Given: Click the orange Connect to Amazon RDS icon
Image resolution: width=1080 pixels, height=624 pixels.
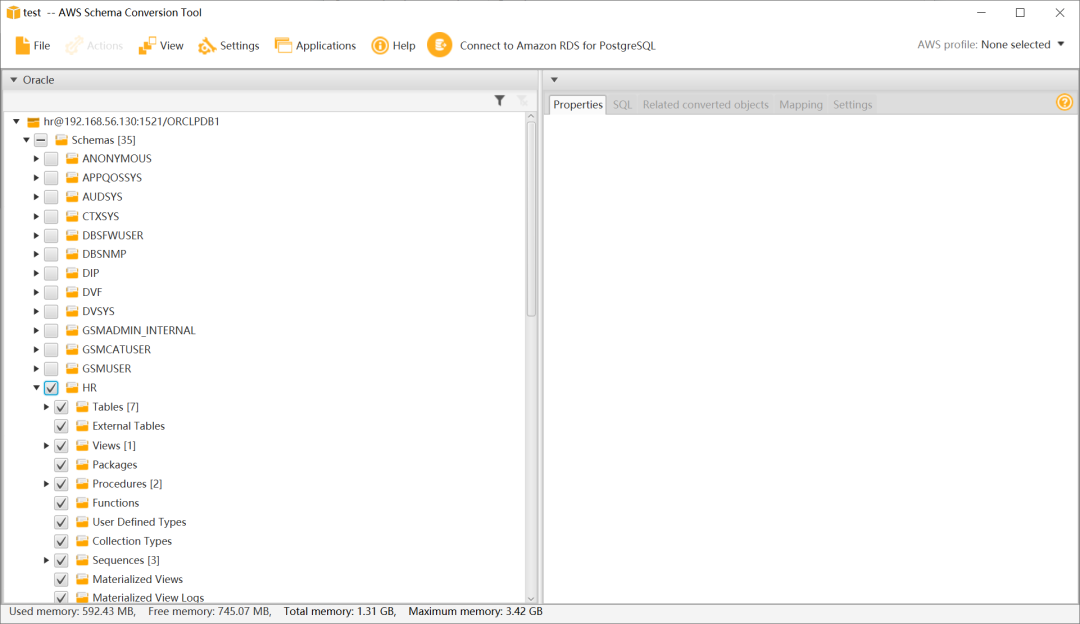Looking at the screenshot, I should 439,45.
